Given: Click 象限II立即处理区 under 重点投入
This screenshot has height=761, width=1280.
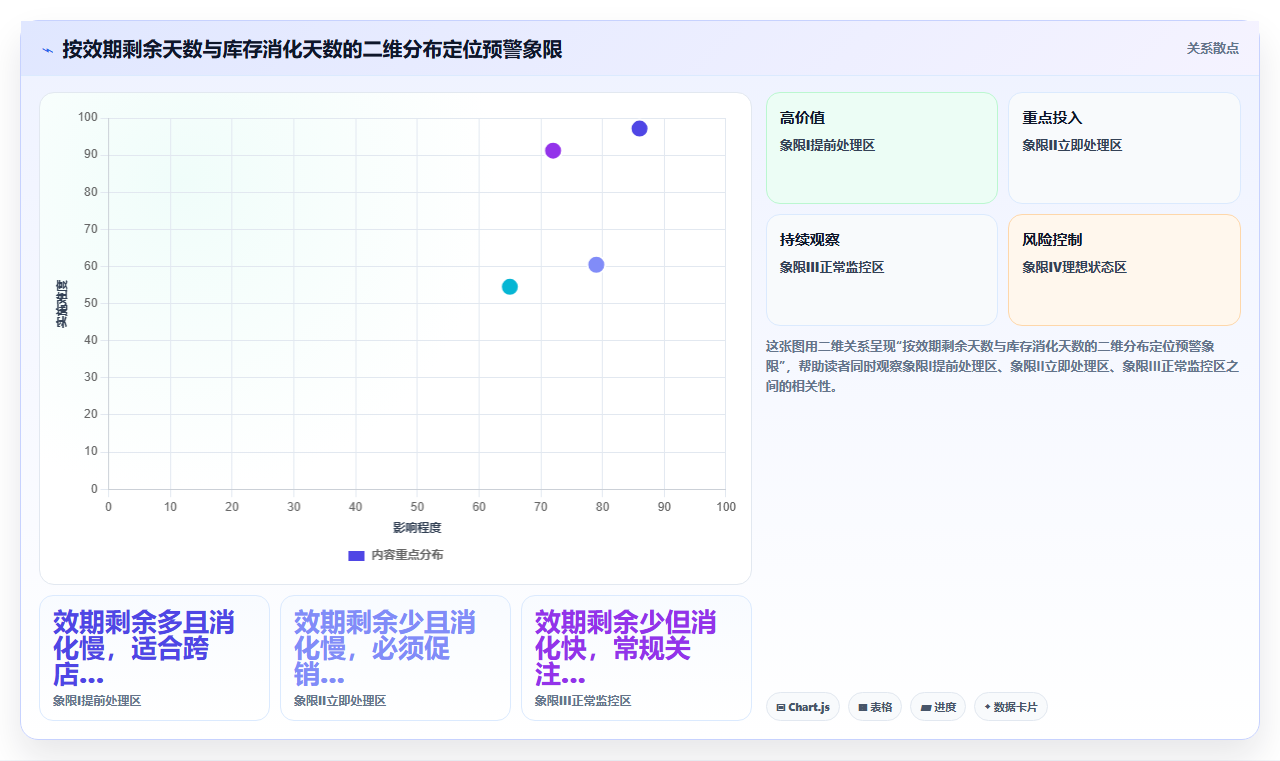Looking at the screenshot, I should tap(1072, 145).
